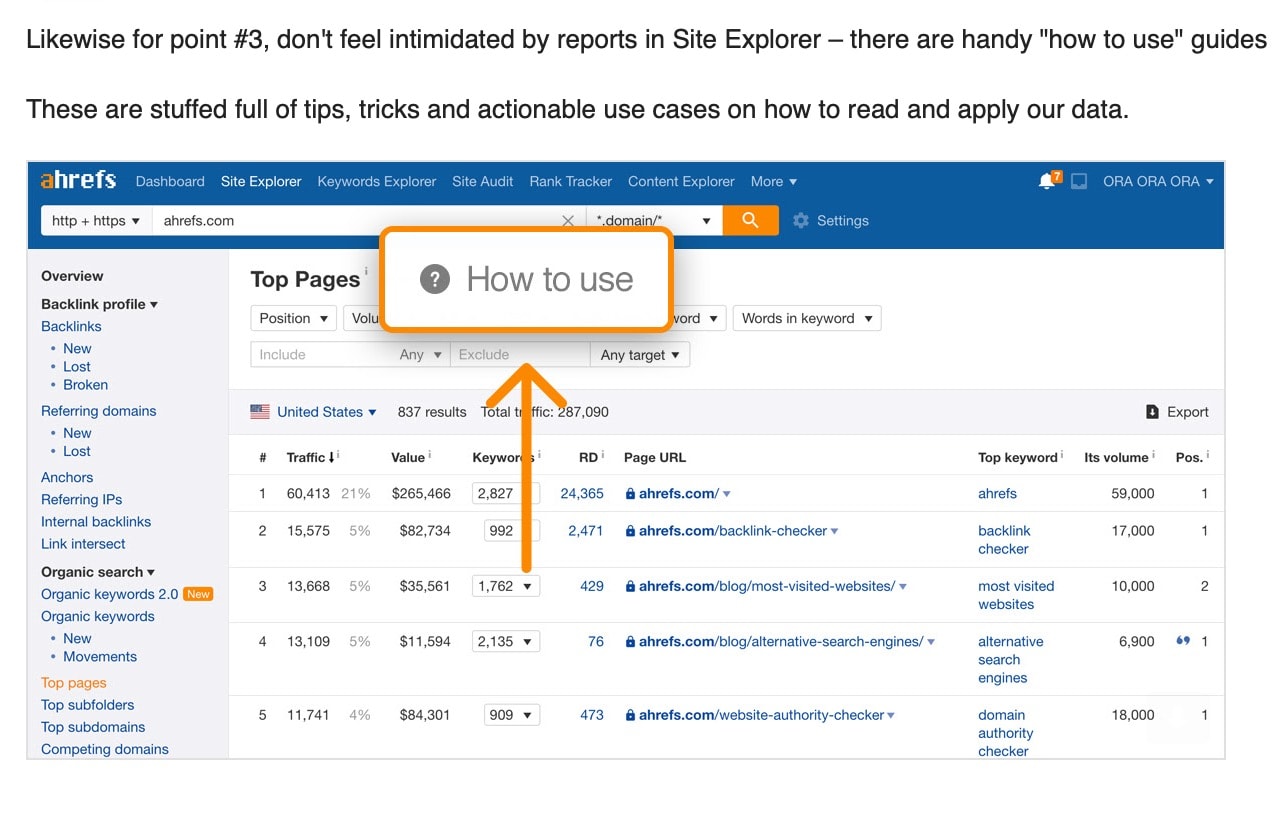
Task: Expand the 2,135 keywords dropdown
Action: [x=506, y=642]
